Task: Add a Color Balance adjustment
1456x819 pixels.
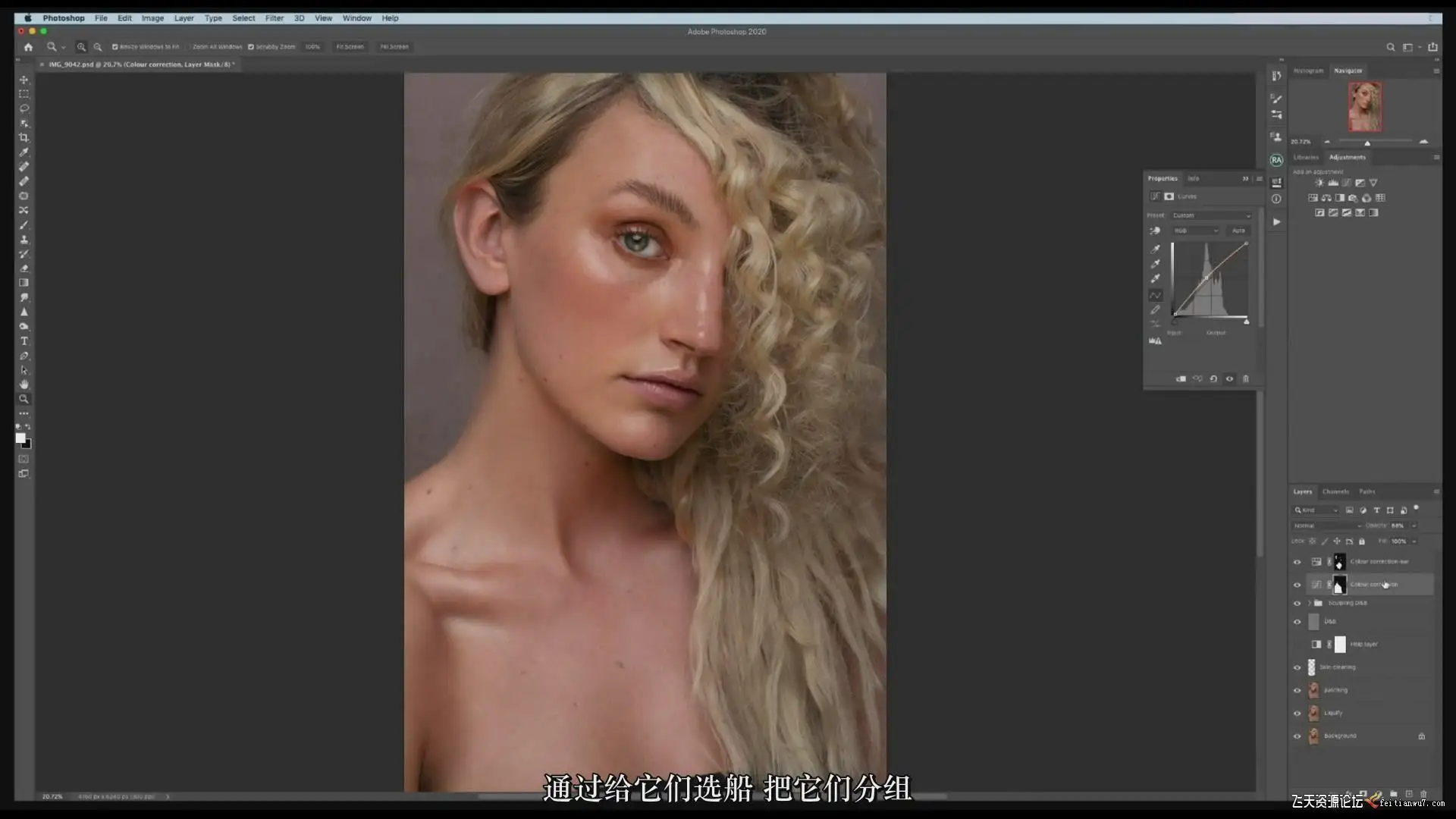Action: click(1326, 198)
